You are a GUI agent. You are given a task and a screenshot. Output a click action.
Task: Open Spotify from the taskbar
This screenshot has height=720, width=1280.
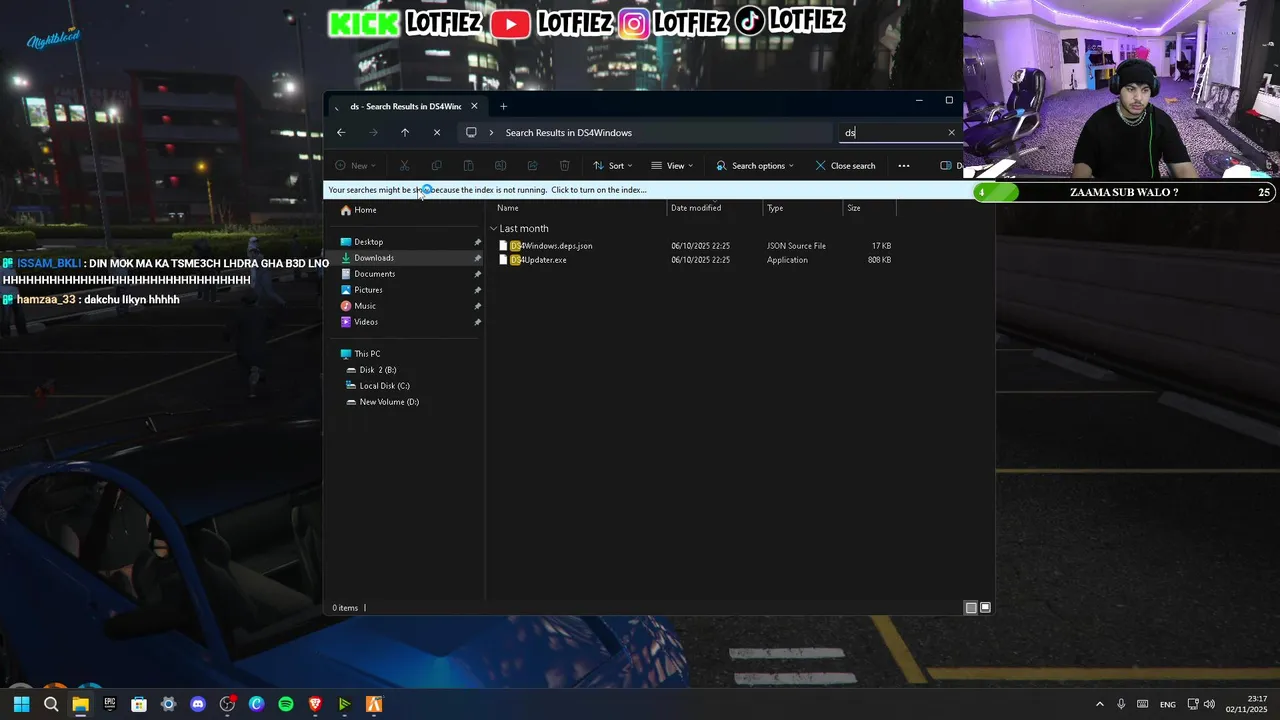[x=286, y=704]
